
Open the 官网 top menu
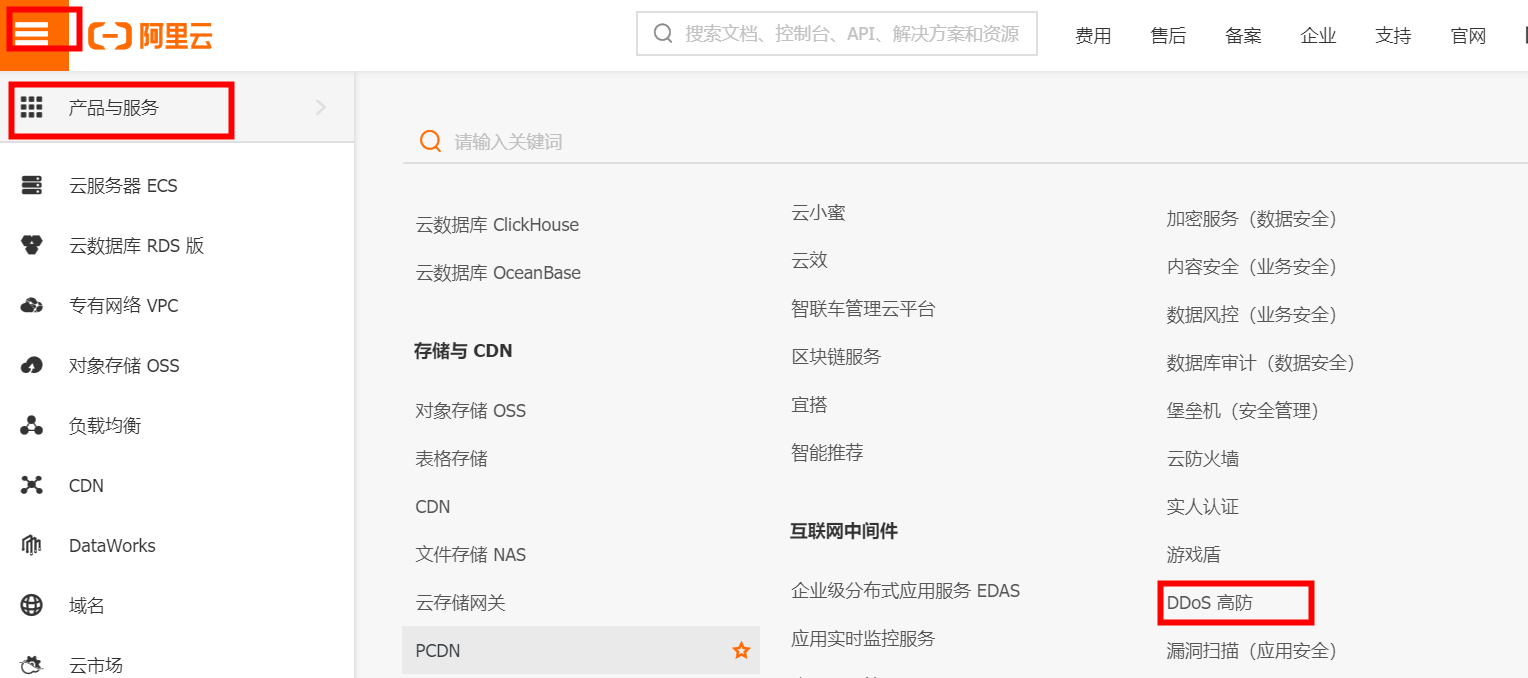coord(1468,36)
